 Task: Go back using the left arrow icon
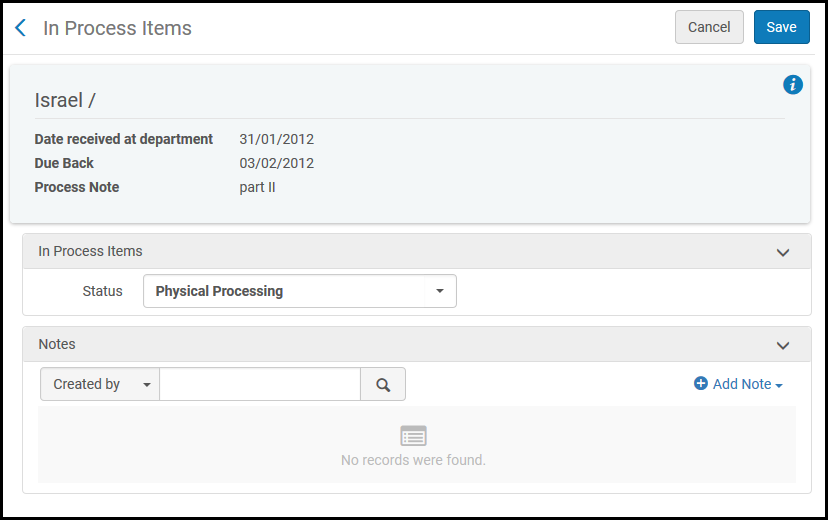(x=20, y=28)
